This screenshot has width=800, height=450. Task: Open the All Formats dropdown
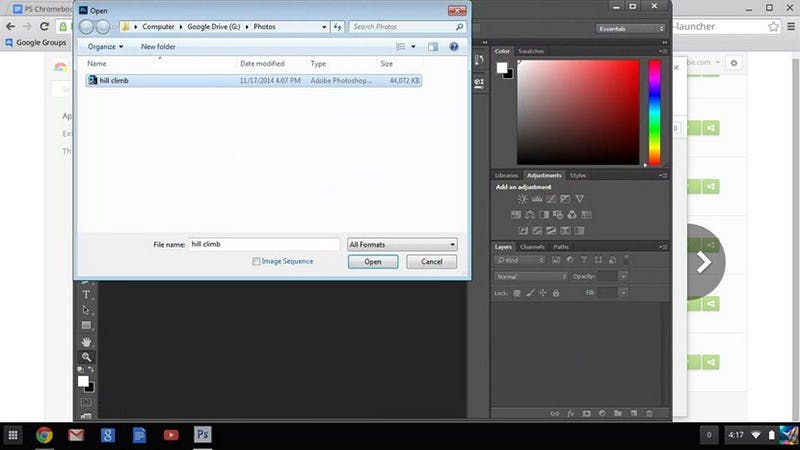[x=402, y=244]
